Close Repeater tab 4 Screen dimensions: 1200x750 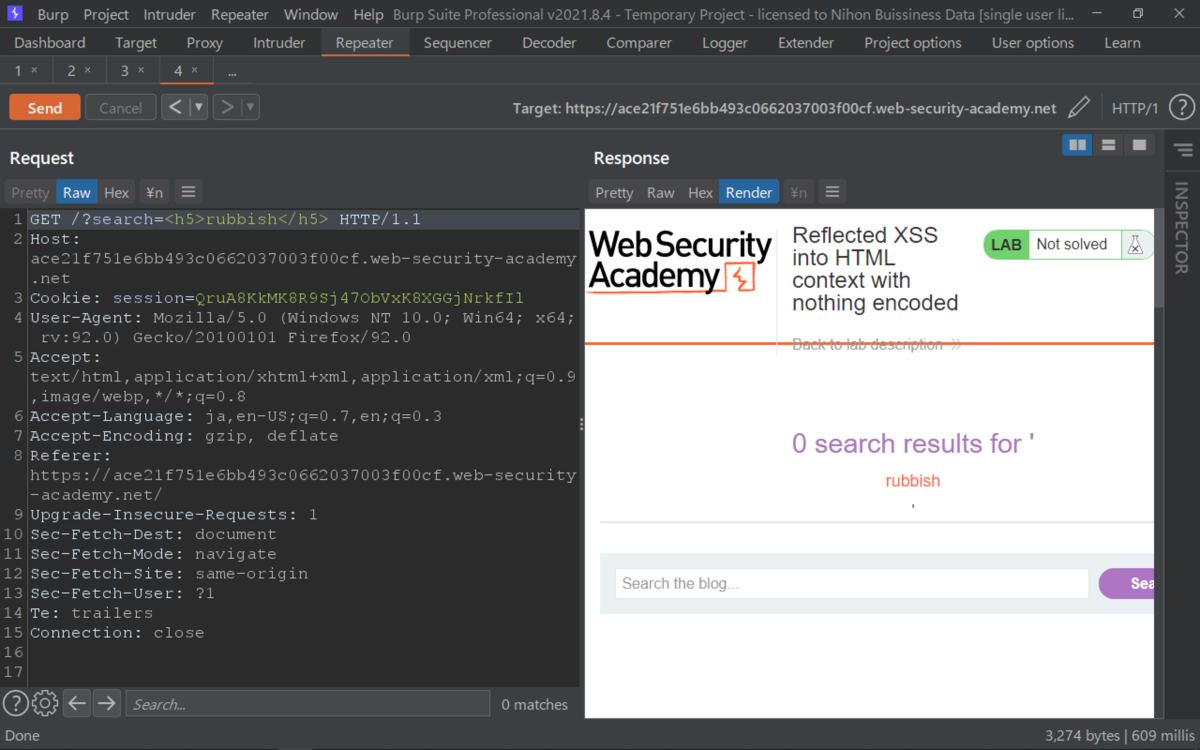click(195, 71)
